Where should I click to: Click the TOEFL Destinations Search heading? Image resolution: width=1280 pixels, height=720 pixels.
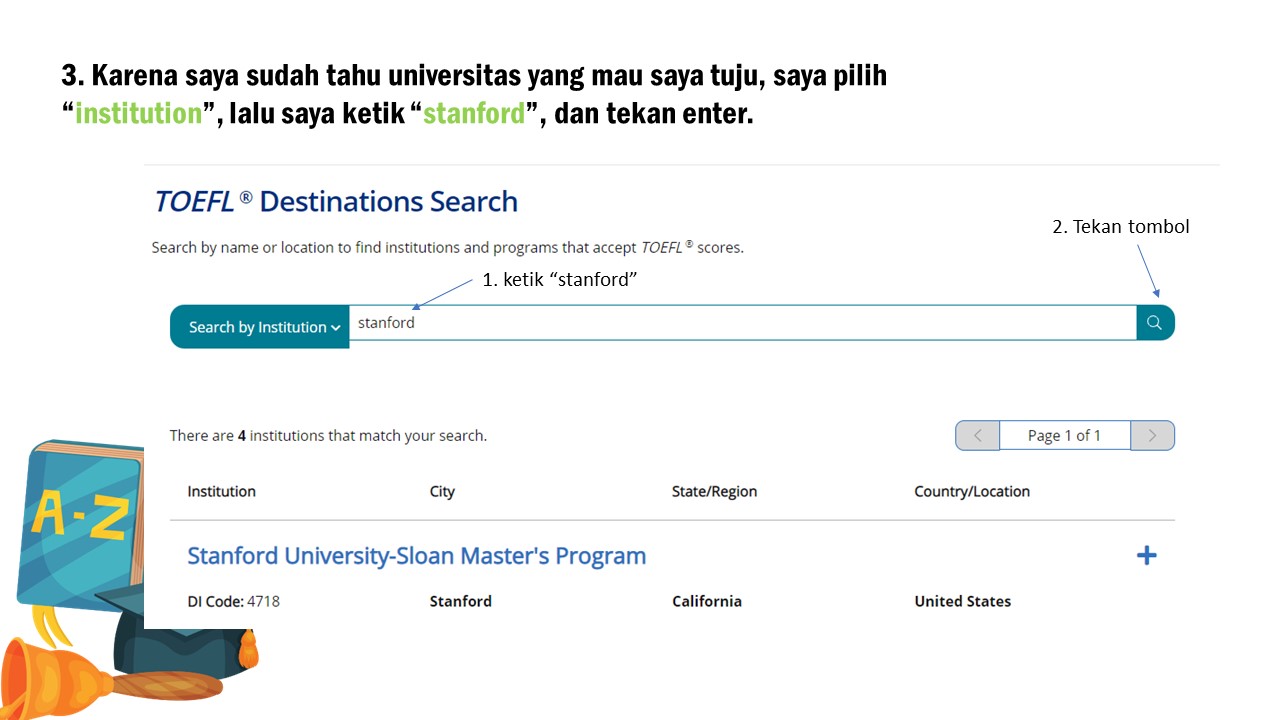coord(336,201)
